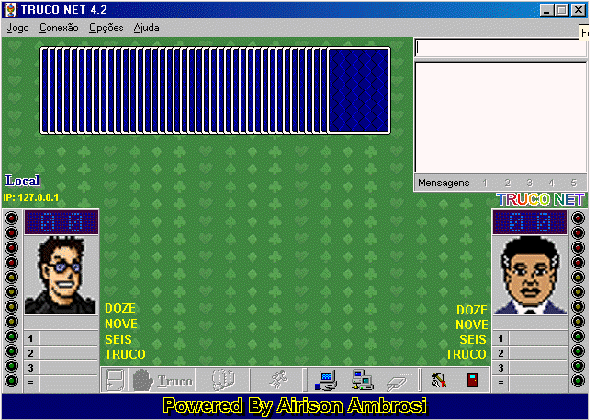
Task: Open the Conexão menu
Action: [x=59, y=28]
